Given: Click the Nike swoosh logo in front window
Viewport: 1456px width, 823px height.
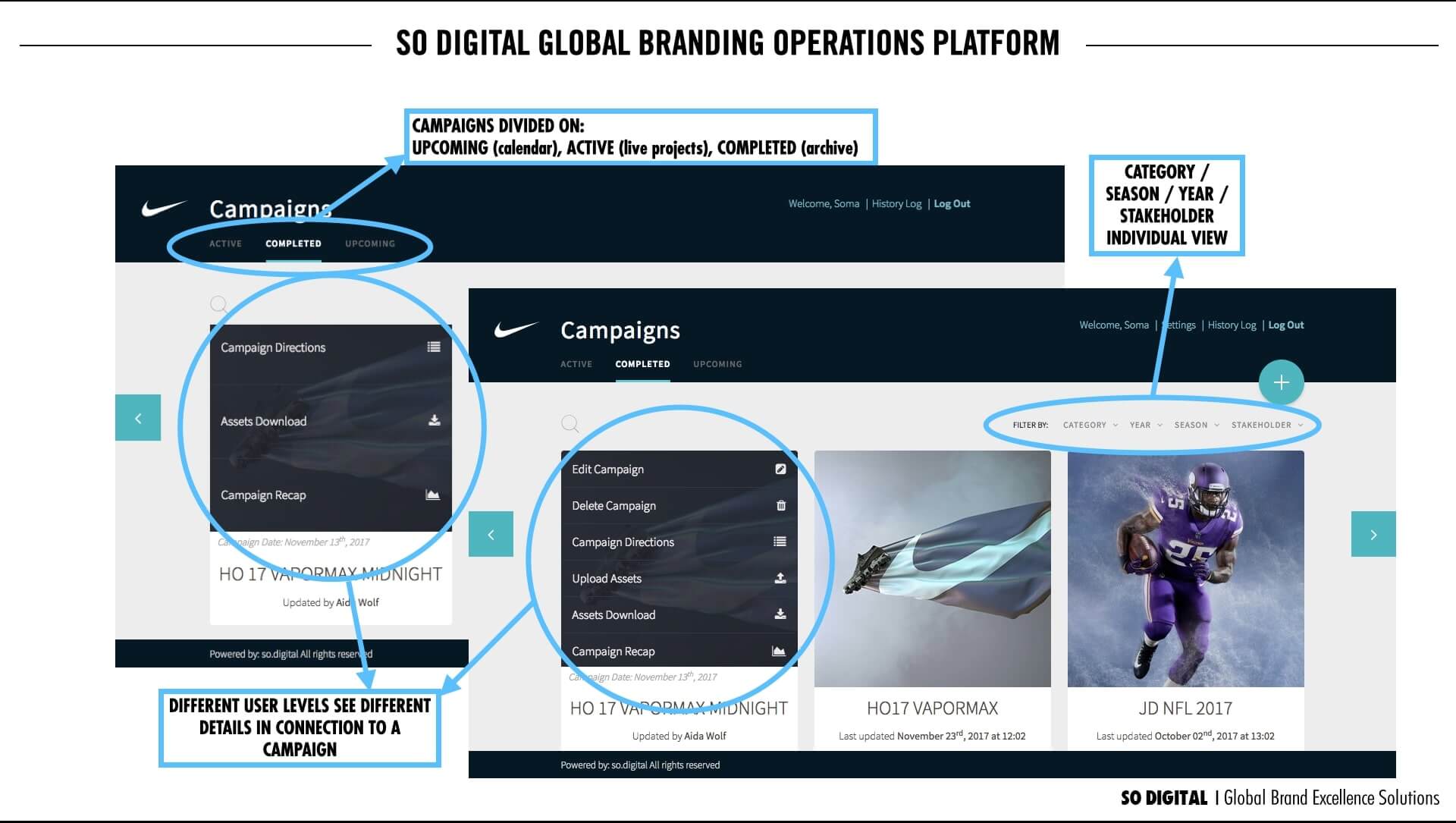Looking at the screenshot, I should pos(516,330).
